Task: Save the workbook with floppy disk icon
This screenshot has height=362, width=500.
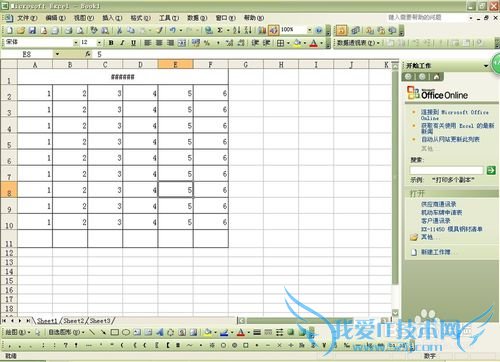Action: click(x=32, y=30)
